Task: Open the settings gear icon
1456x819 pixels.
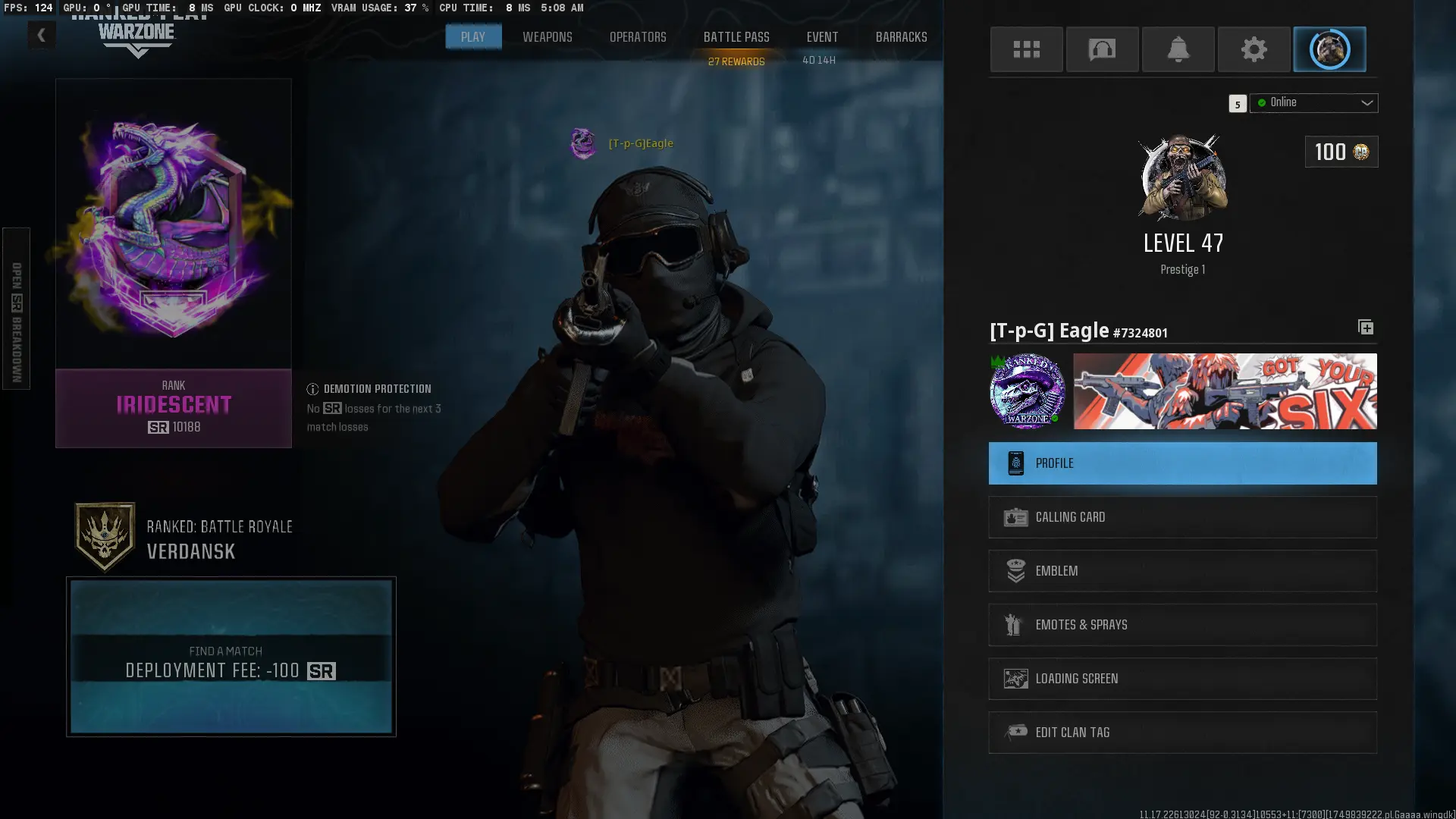Action: point(1254,49)
